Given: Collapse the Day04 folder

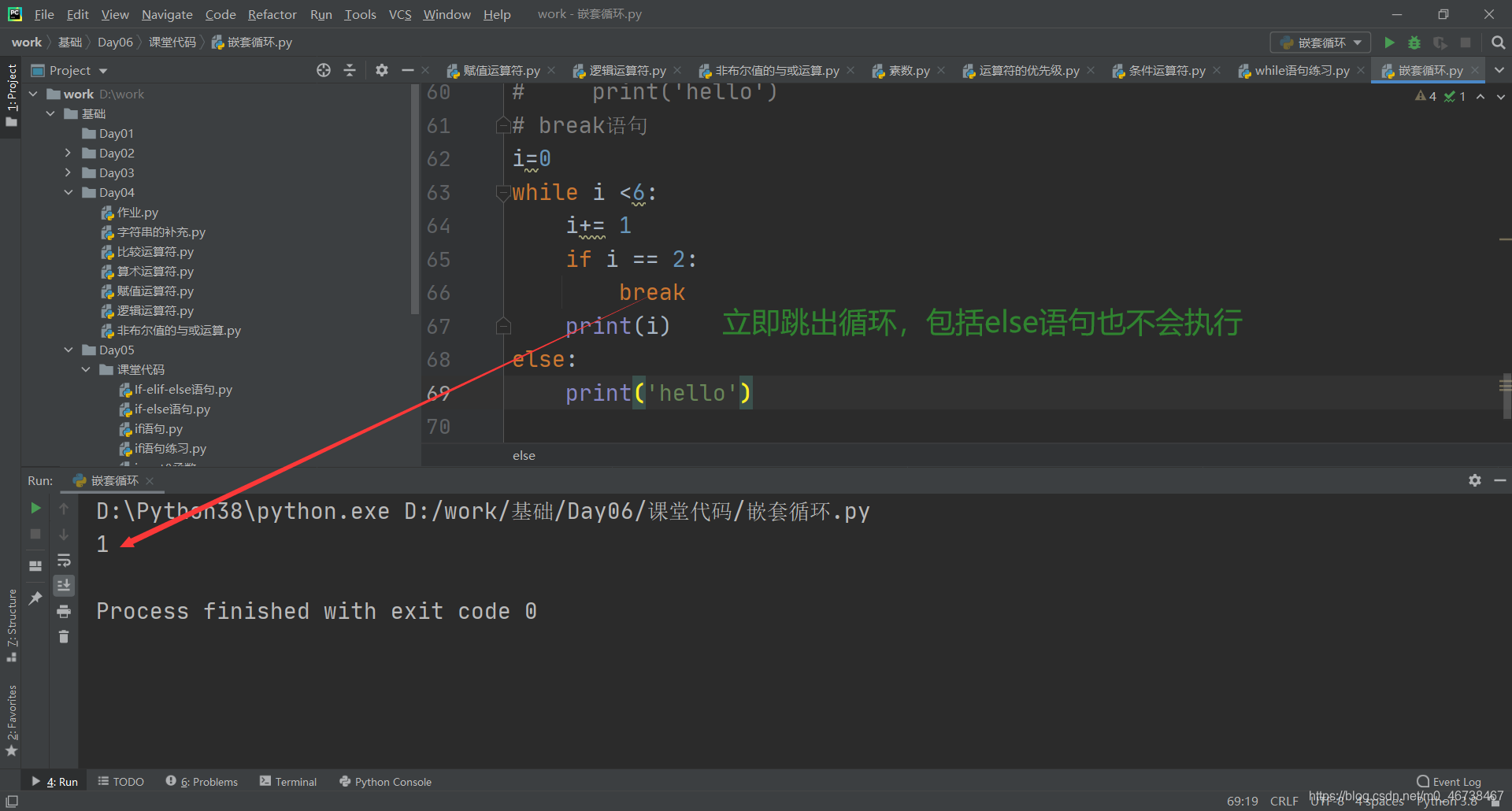Looking at the screenshot, I should [68, 192].
